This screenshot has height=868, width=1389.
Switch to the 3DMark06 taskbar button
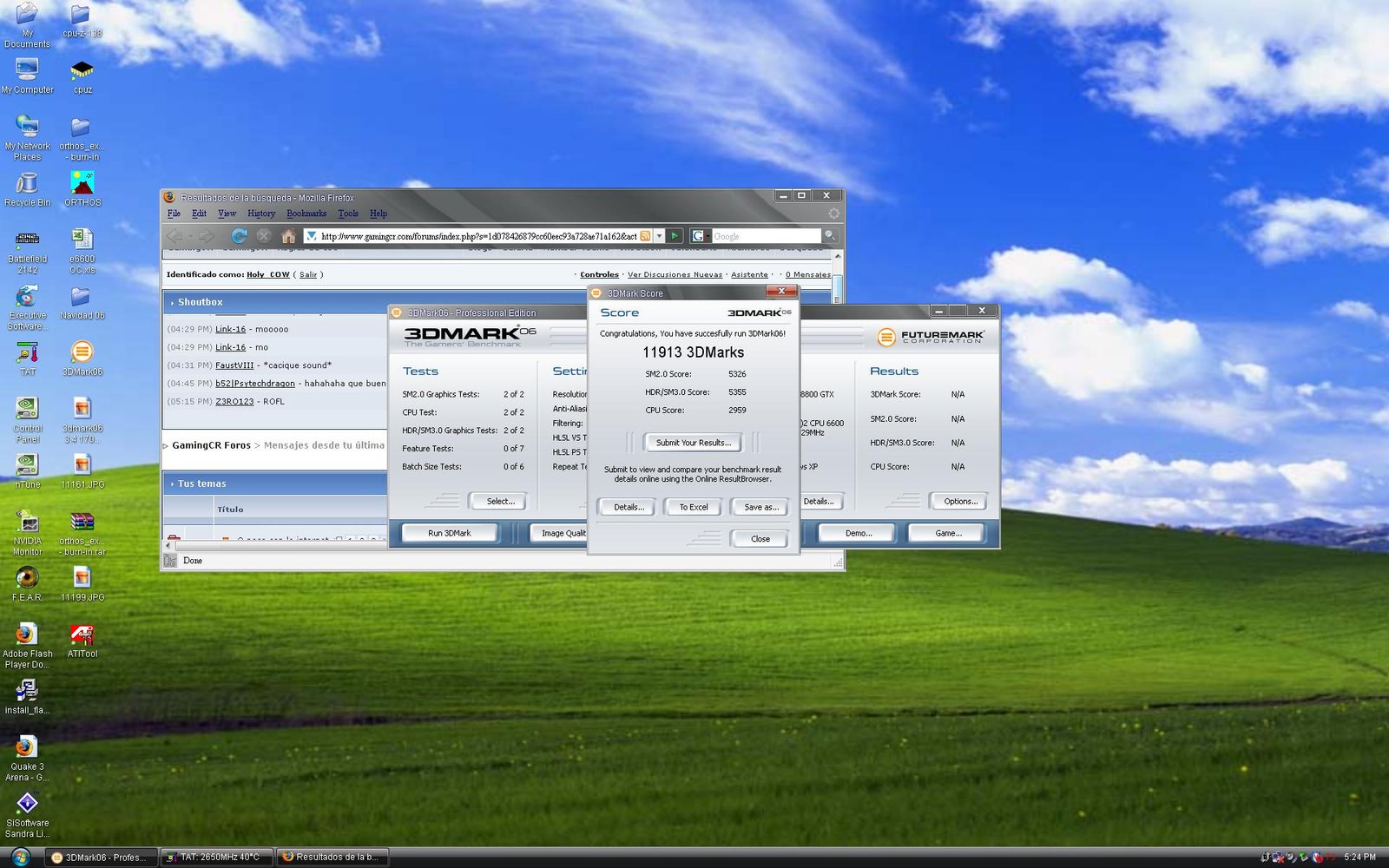101,858
